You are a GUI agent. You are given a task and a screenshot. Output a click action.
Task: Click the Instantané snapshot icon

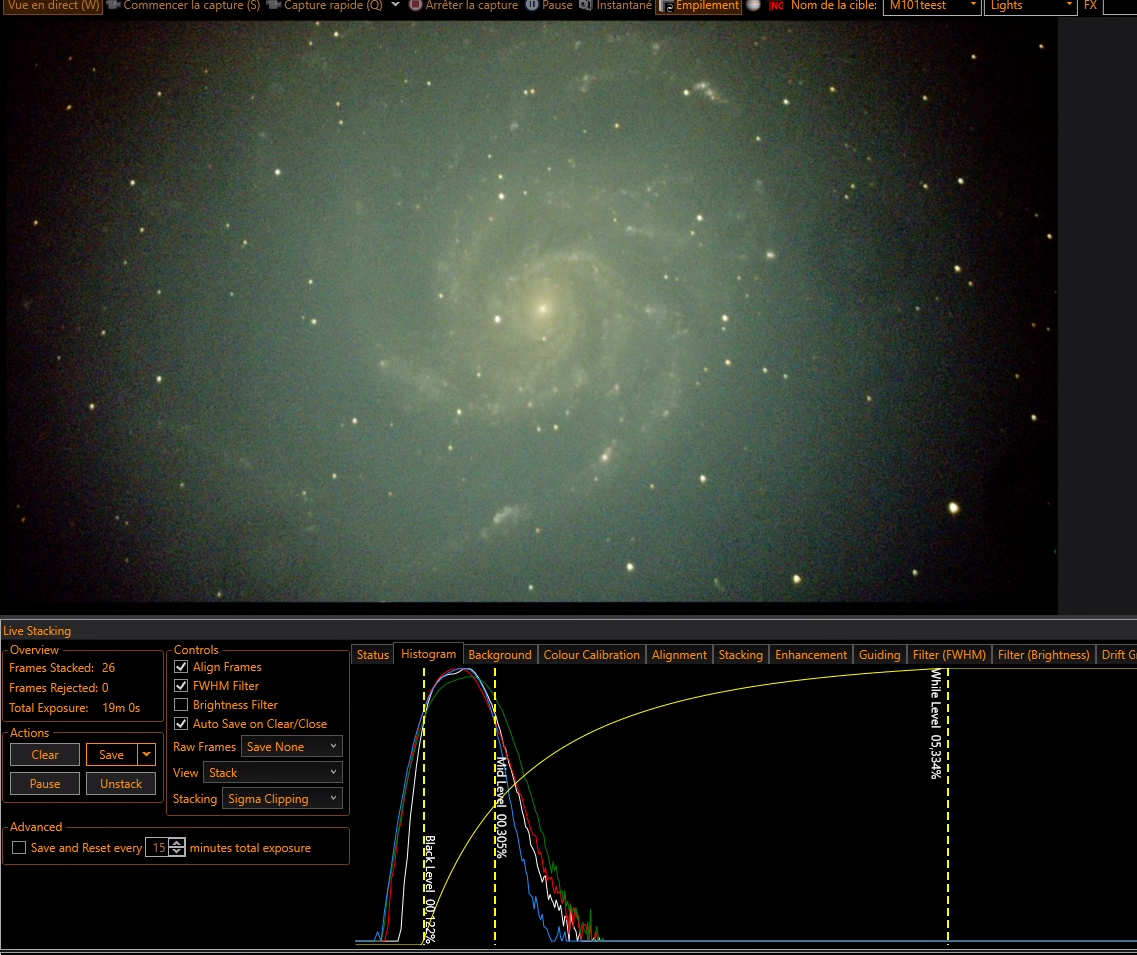coord(585,5)
